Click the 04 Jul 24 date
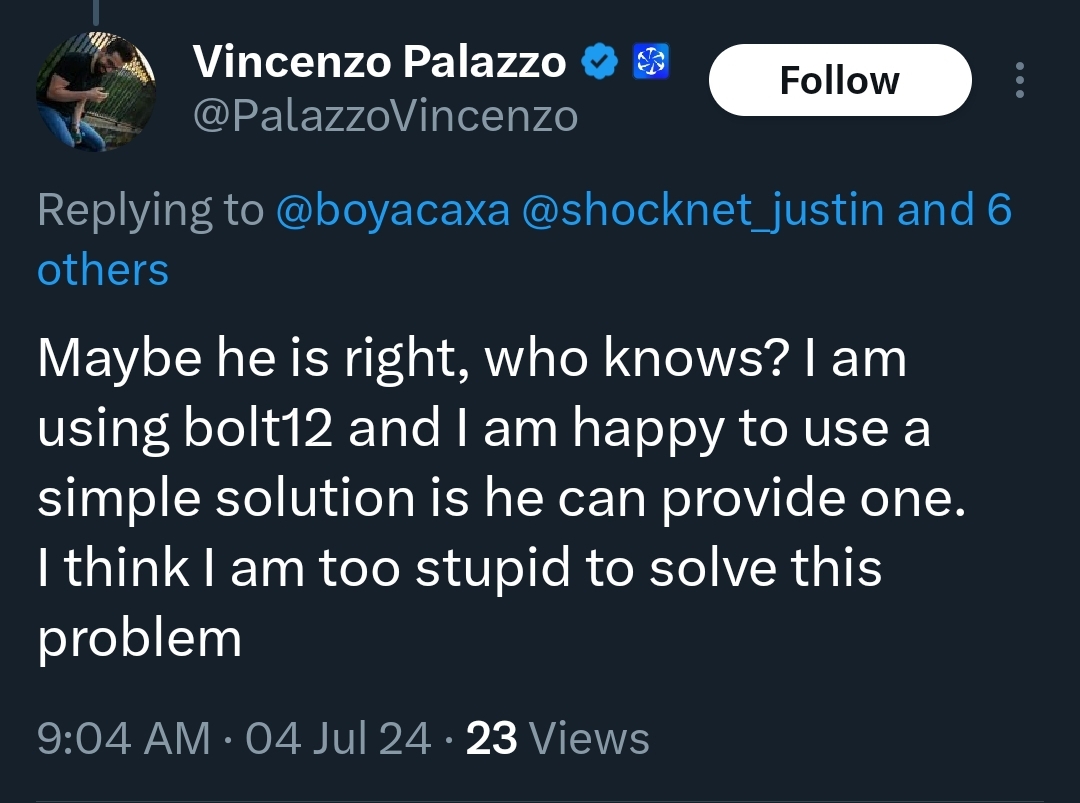 pos(338,739)
